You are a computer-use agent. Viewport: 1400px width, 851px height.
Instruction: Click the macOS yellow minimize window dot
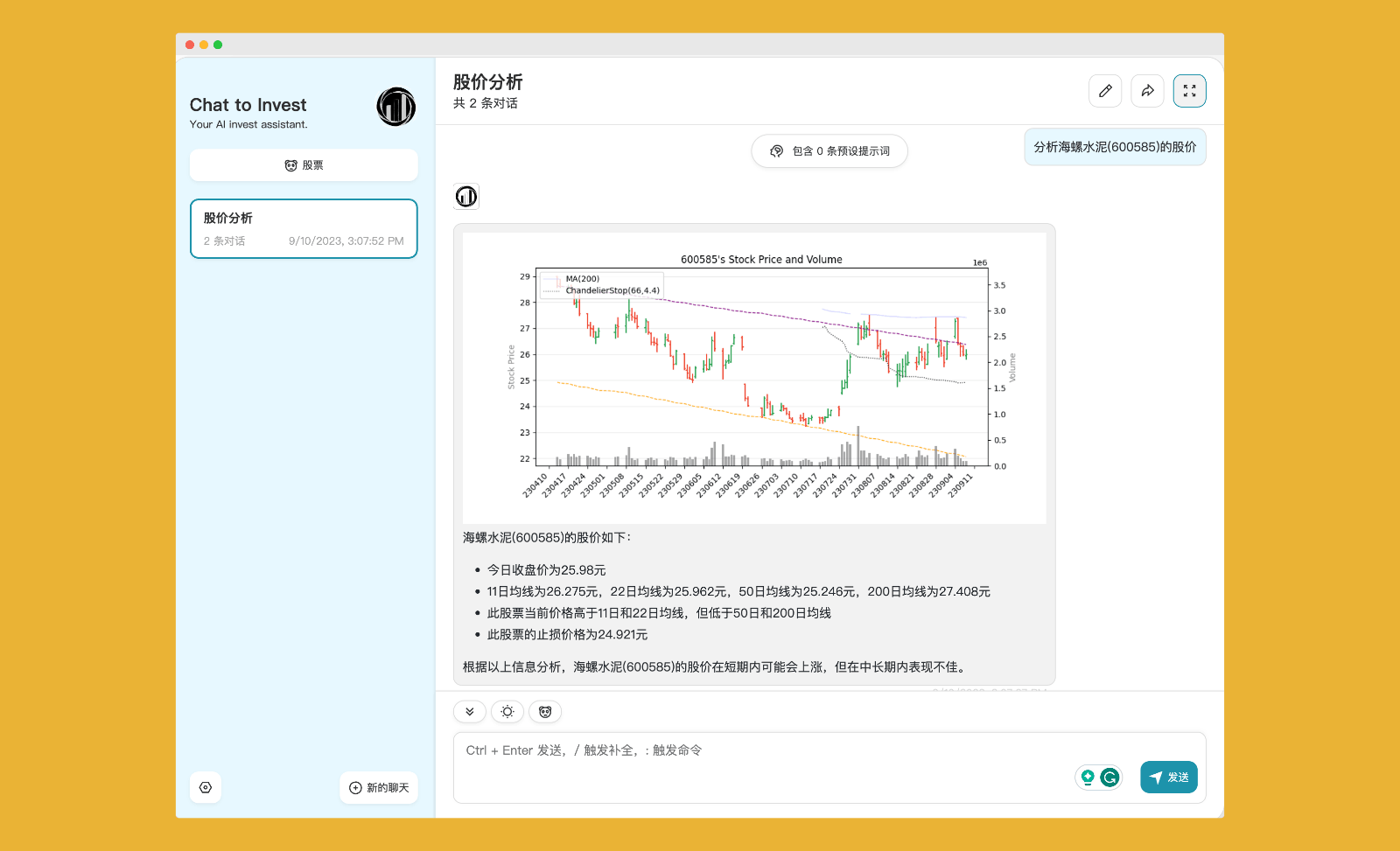pyautogui.click(x=204, y=45)
